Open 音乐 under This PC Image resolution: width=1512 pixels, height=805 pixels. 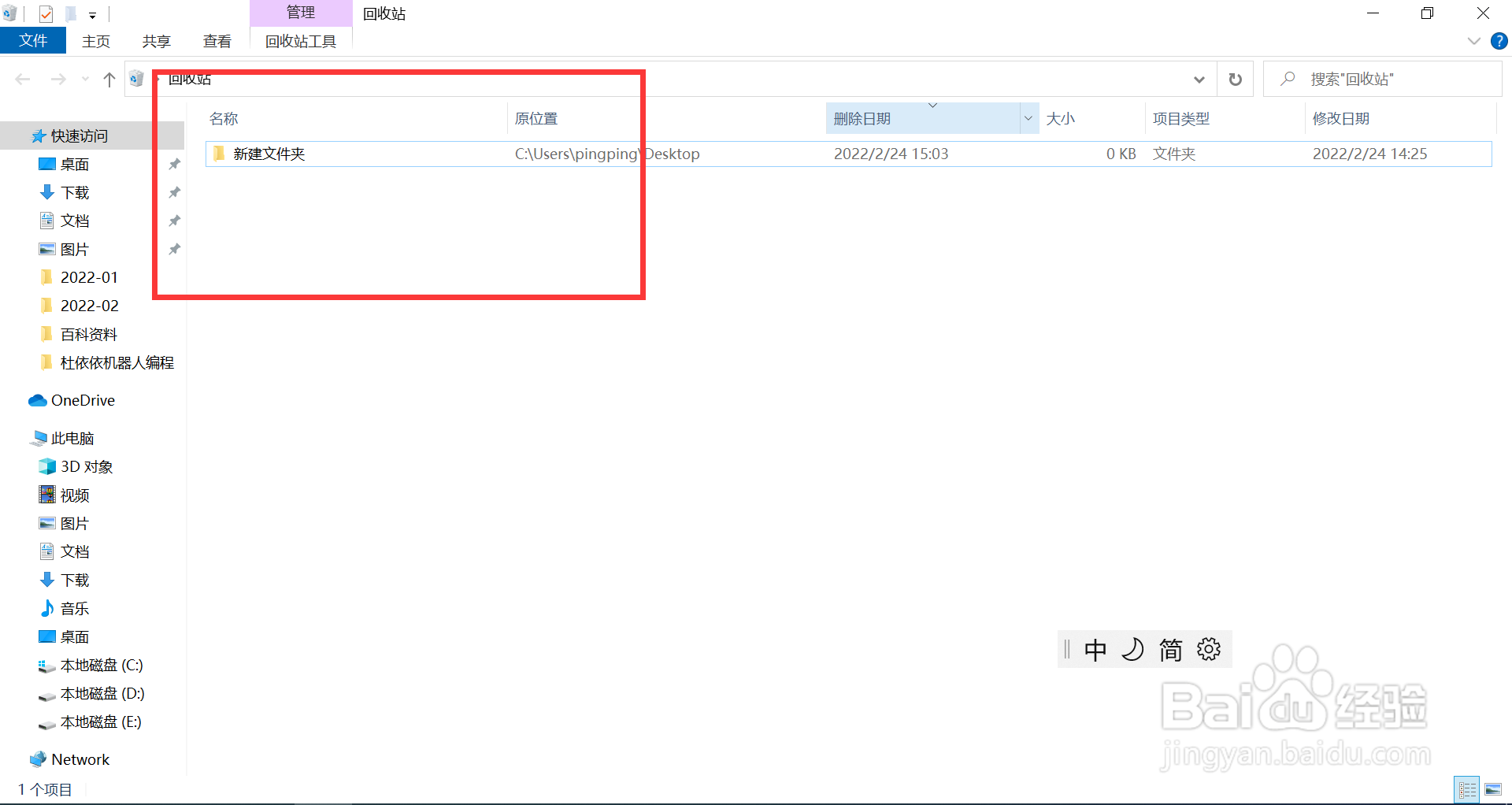pos(75,608)
